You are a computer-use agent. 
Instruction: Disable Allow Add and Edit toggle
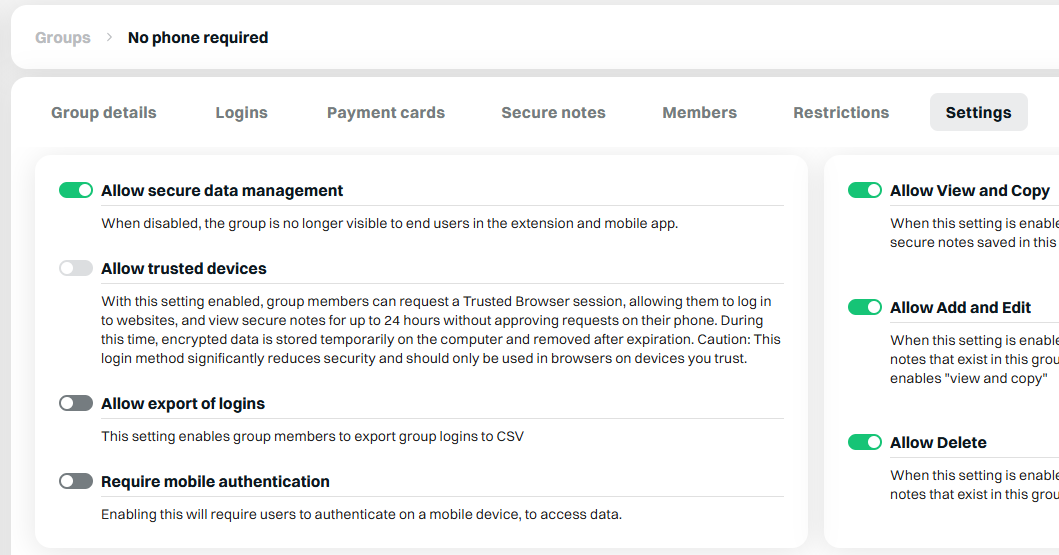point(864,307)
